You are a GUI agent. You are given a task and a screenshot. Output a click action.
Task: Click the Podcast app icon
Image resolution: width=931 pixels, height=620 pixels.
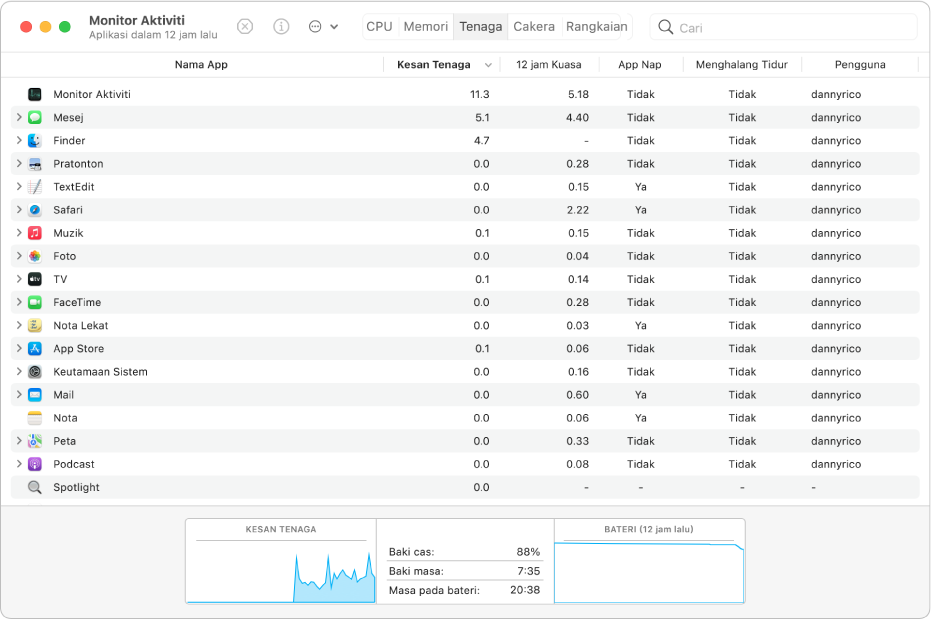click(35, 464)
